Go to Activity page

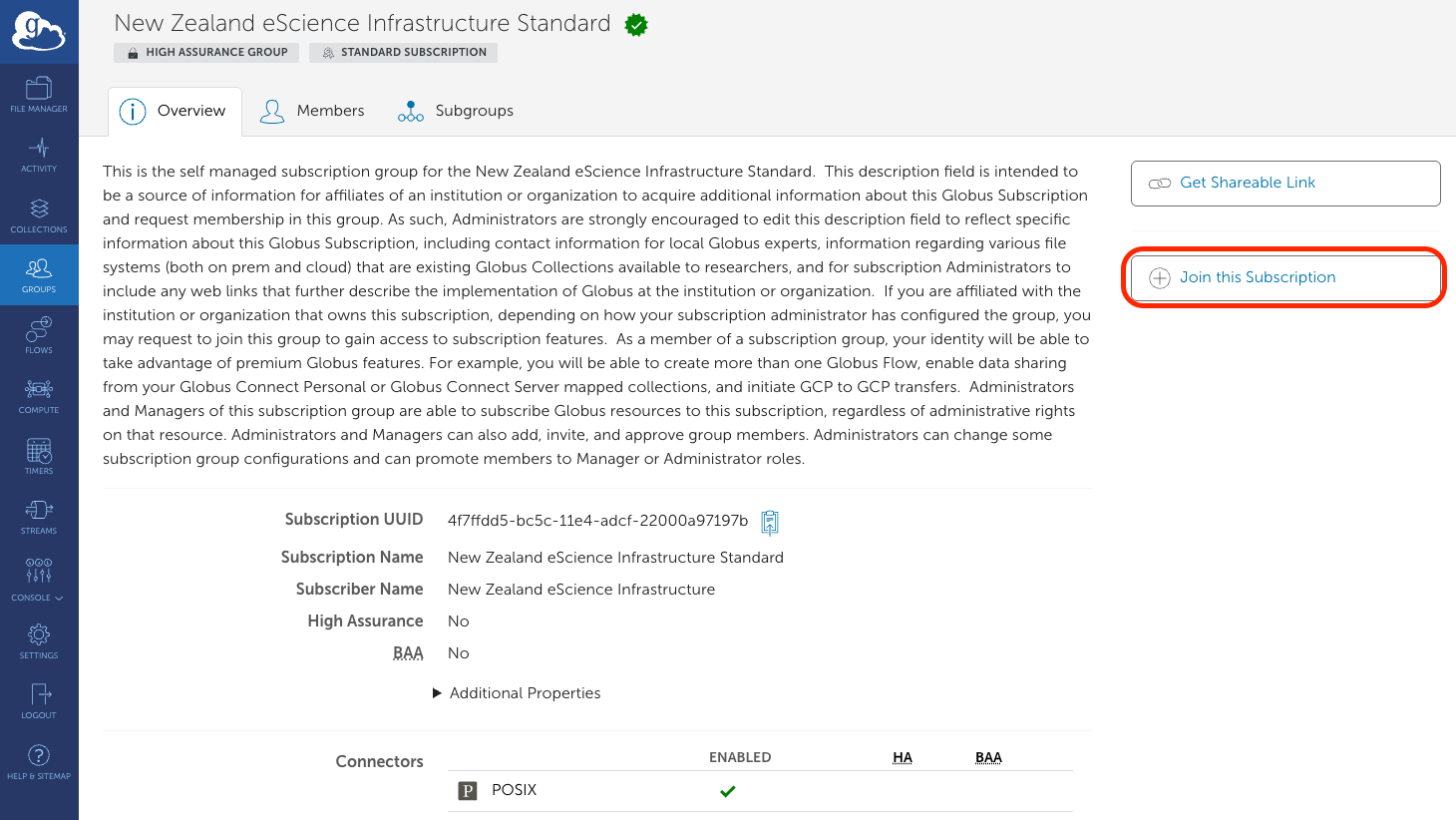39,155
